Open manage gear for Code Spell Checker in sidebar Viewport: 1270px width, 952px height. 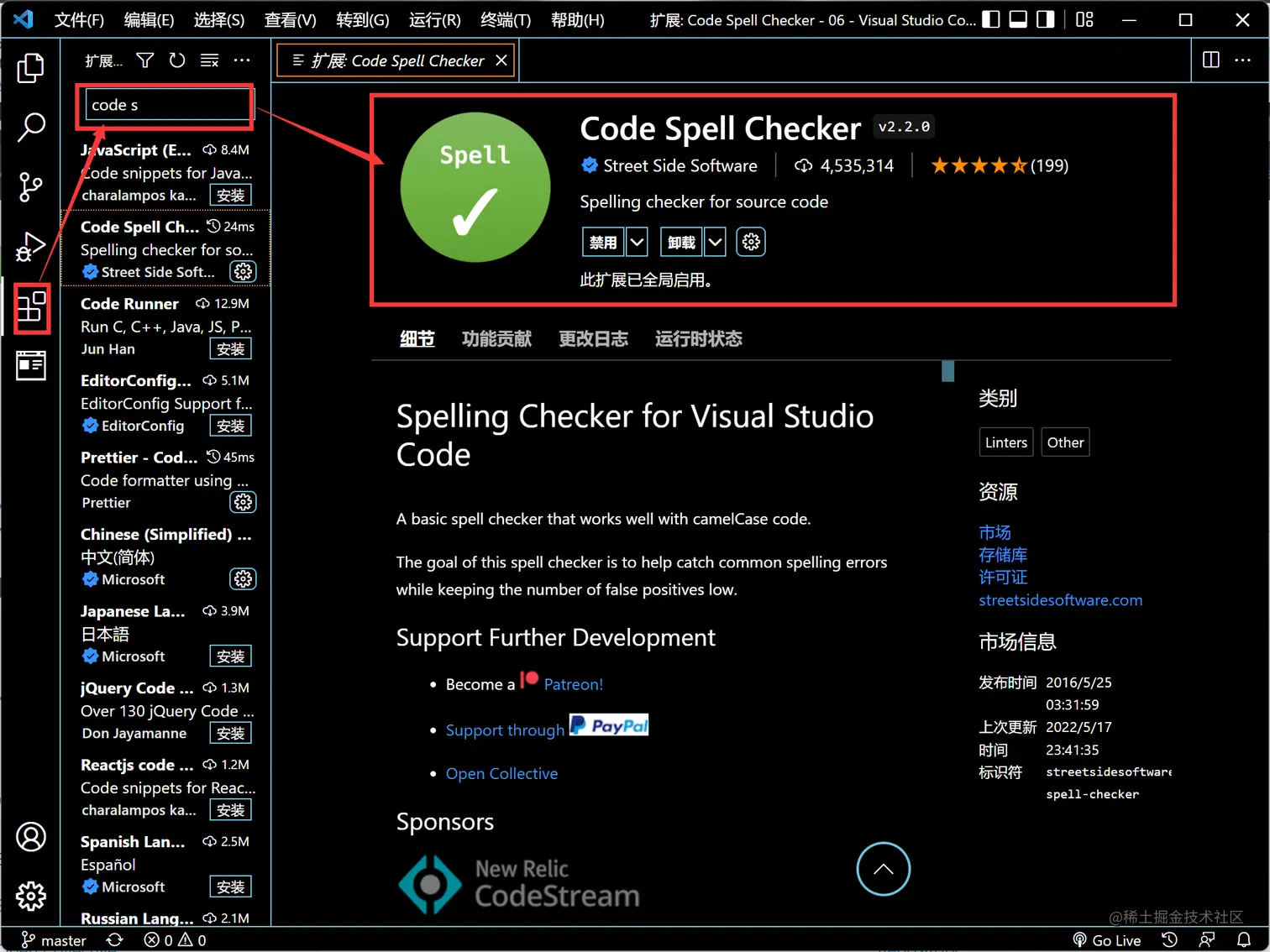(x=243, y=271)
